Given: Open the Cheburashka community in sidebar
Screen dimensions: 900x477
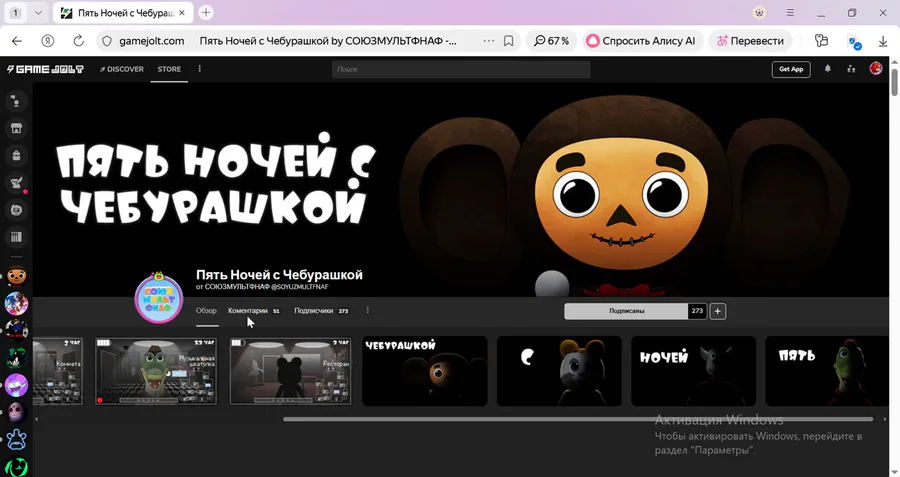Looking at the screenshot, I should (16, 276).
